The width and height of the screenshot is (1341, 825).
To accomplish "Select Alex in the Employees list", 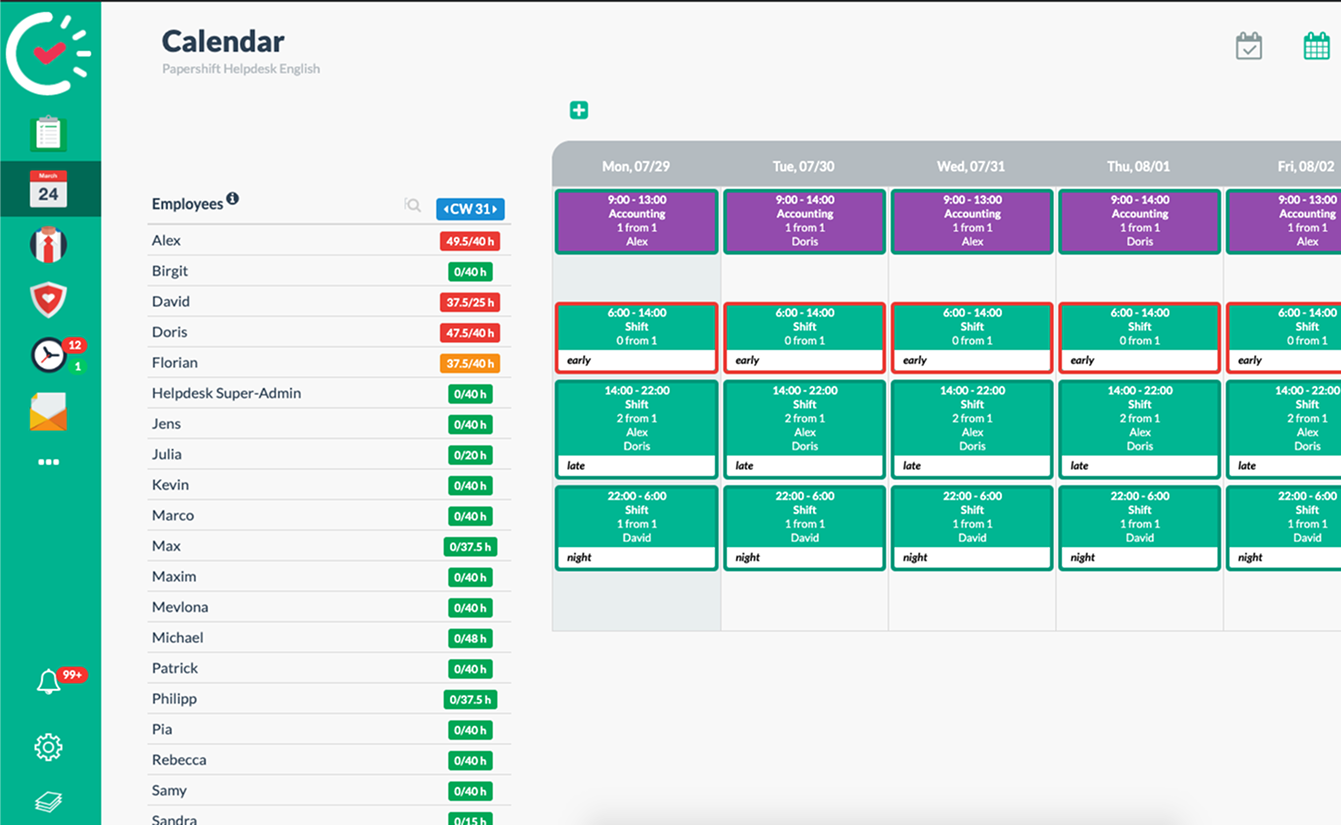I will point(166,240).
